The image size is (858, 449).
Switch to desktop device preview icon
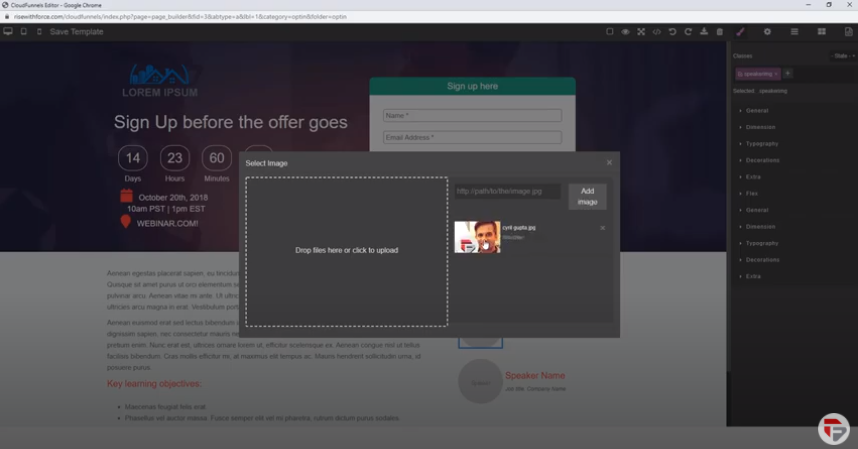click(8, 32)
